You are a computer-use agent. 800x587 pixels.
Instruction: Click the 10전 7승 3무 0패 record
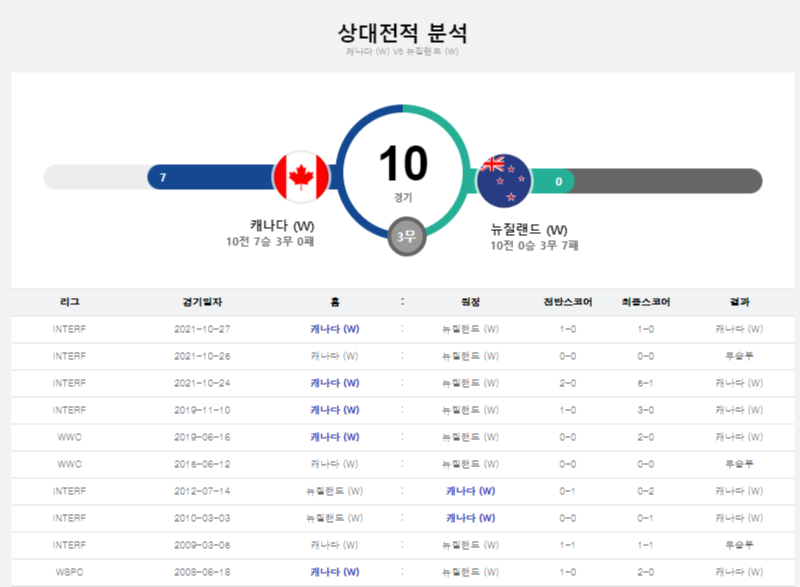270,241
